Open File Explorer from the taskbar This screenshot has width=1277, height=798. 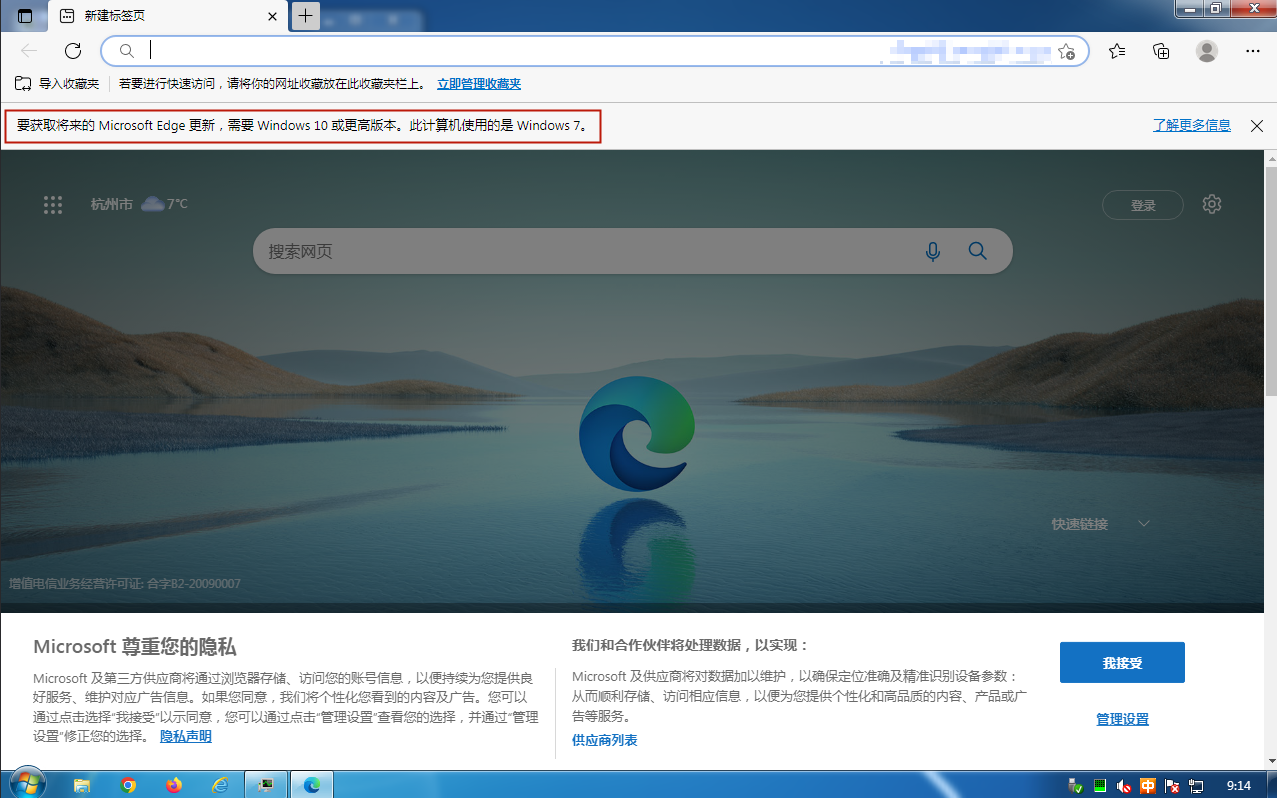coord(82,785)
